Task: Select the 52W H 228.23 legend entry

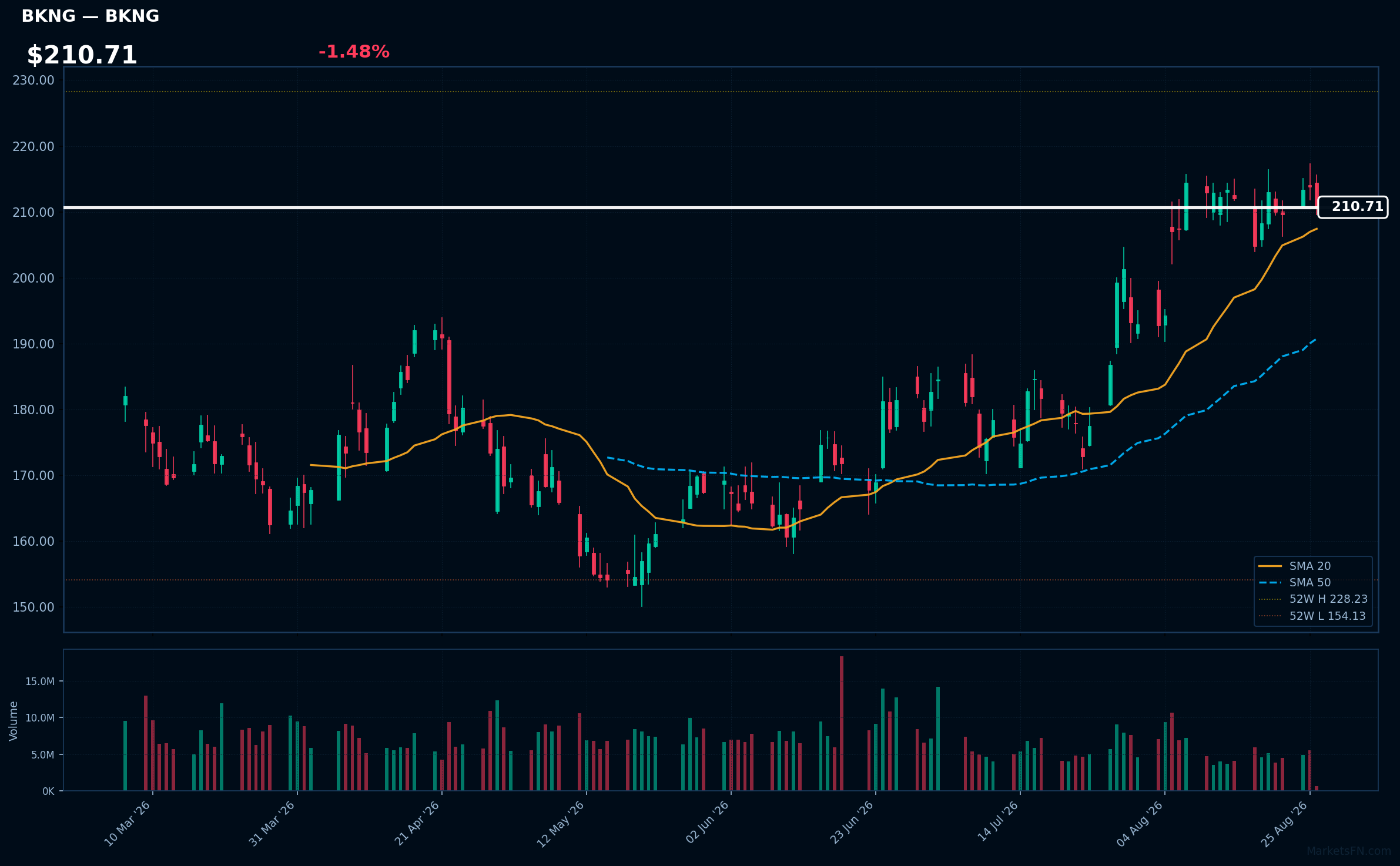Action: [1313, 599]
